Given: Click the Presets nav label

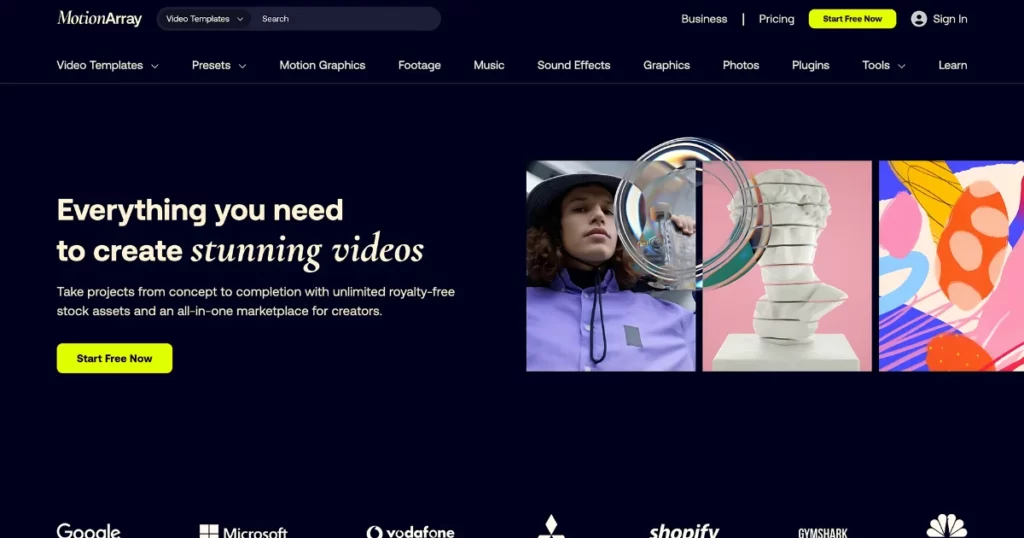Looking at the screenshot, I should (211, 65).
